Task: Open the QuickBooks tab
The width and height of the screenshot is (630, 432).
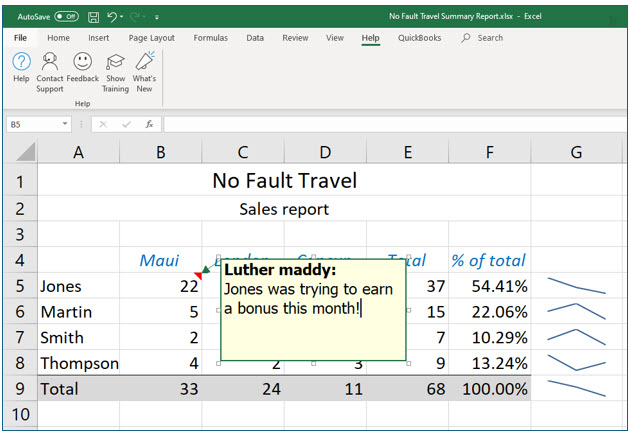Action: pos(419,38)
